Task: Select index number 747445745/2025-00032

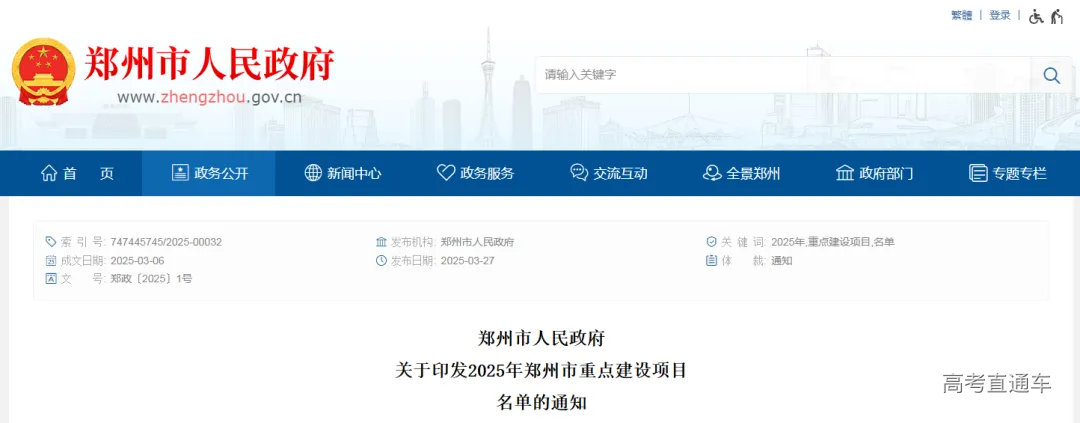Action: [x=166, y=242]
